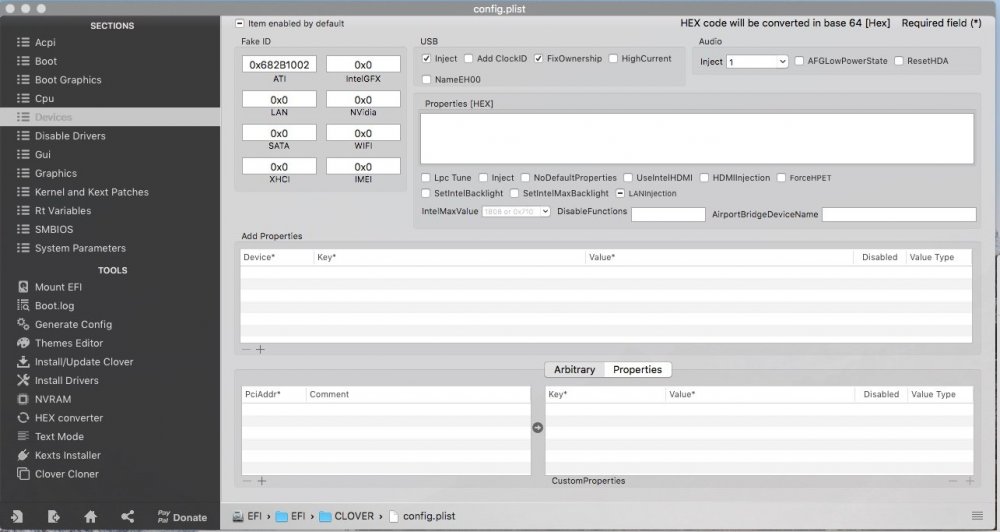Switch to the Arbitrary tab
This screenshot has width=1000, height=532.
pyautogui.click(x=574, y=369)
